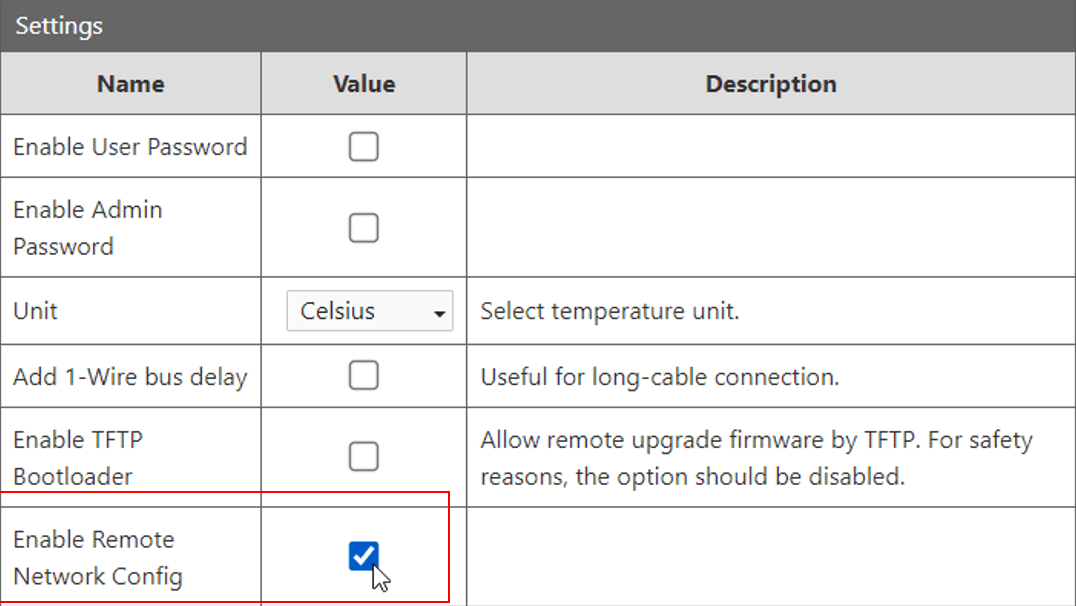Click the 'Useful for long-cable connection.' description
Image resolution: width=1076 pixels, height=606 pixels.
pos(659,377)
